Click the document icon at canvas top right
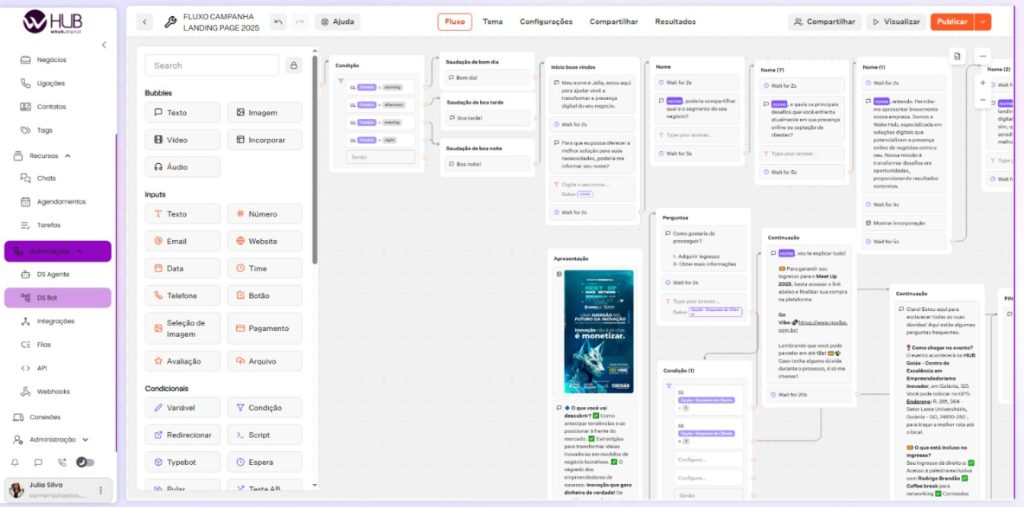 pyautogui.click(x=956, y=56)
